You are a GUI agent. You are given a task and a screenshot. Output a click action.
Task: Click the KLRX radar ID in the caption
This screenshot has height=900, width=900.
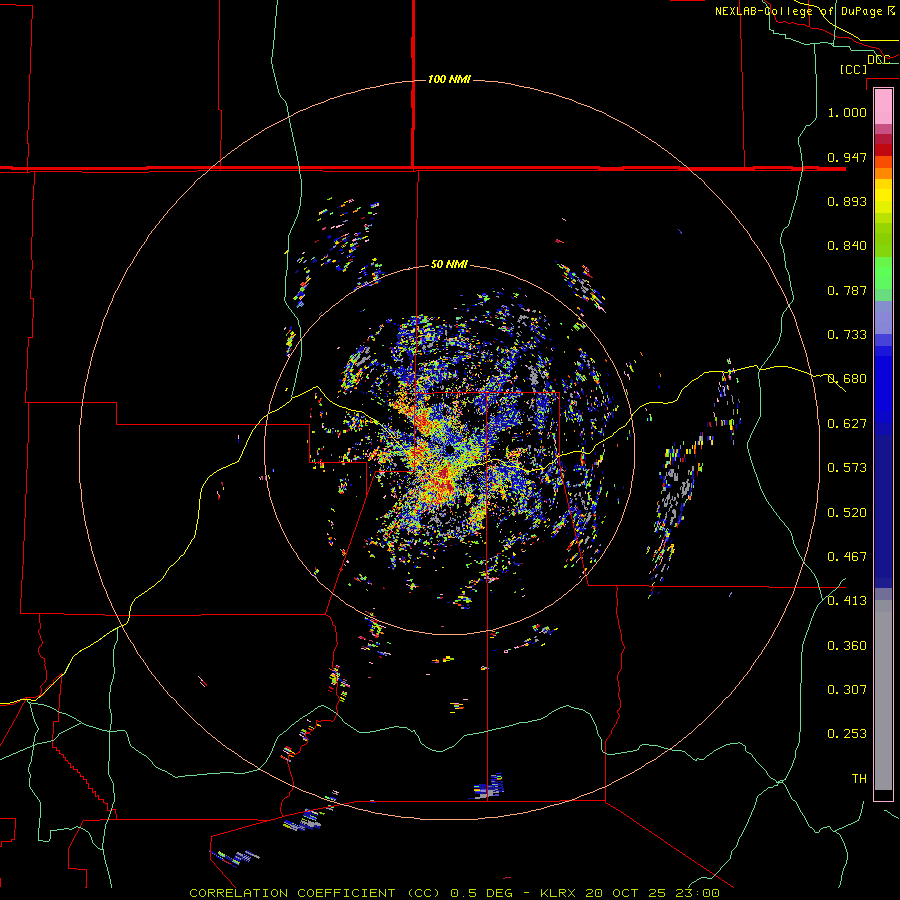click(559, 893)
